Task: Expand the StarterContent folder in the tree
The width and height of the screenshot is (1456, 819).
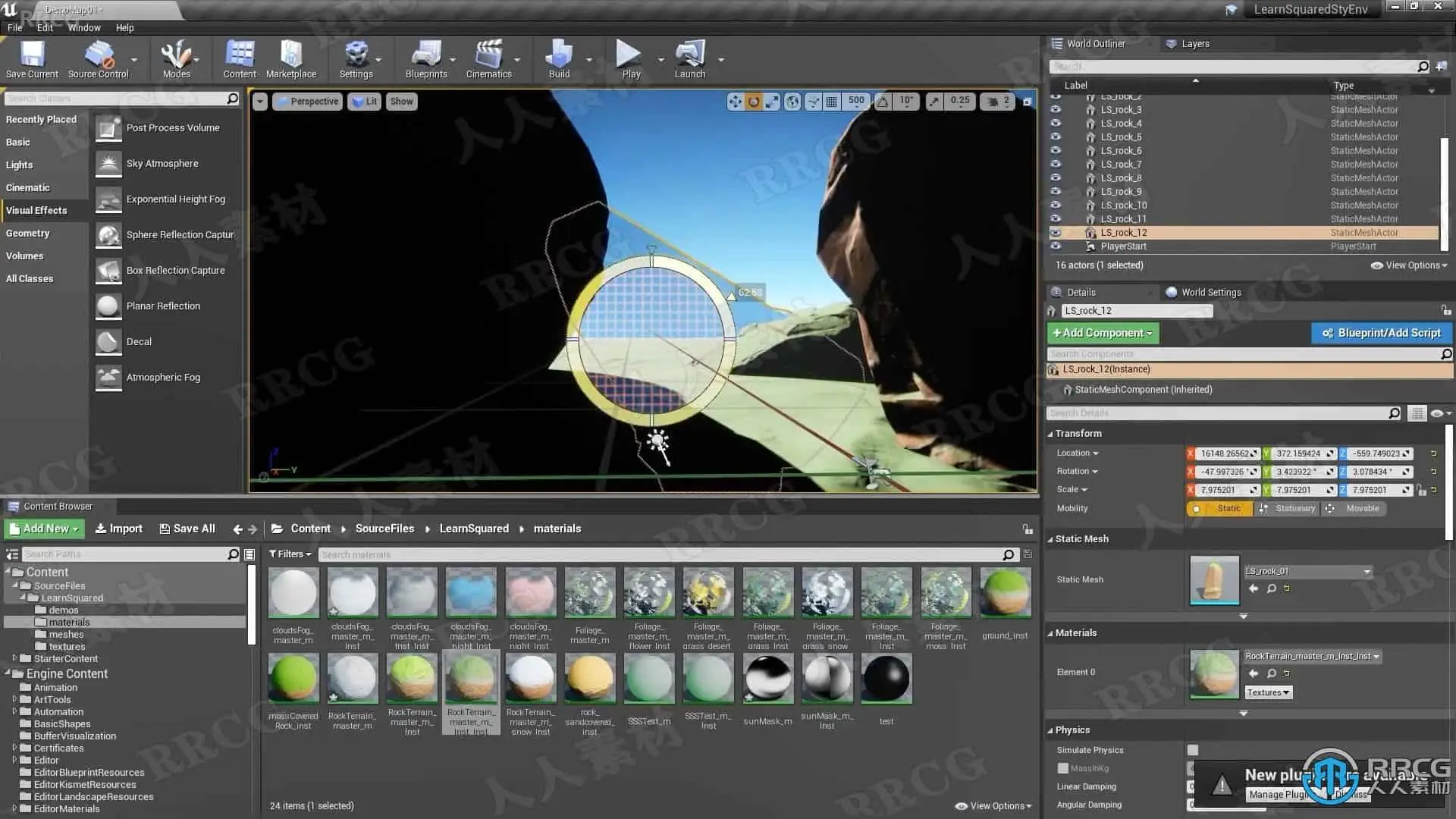Action: (x=14, y=658)
